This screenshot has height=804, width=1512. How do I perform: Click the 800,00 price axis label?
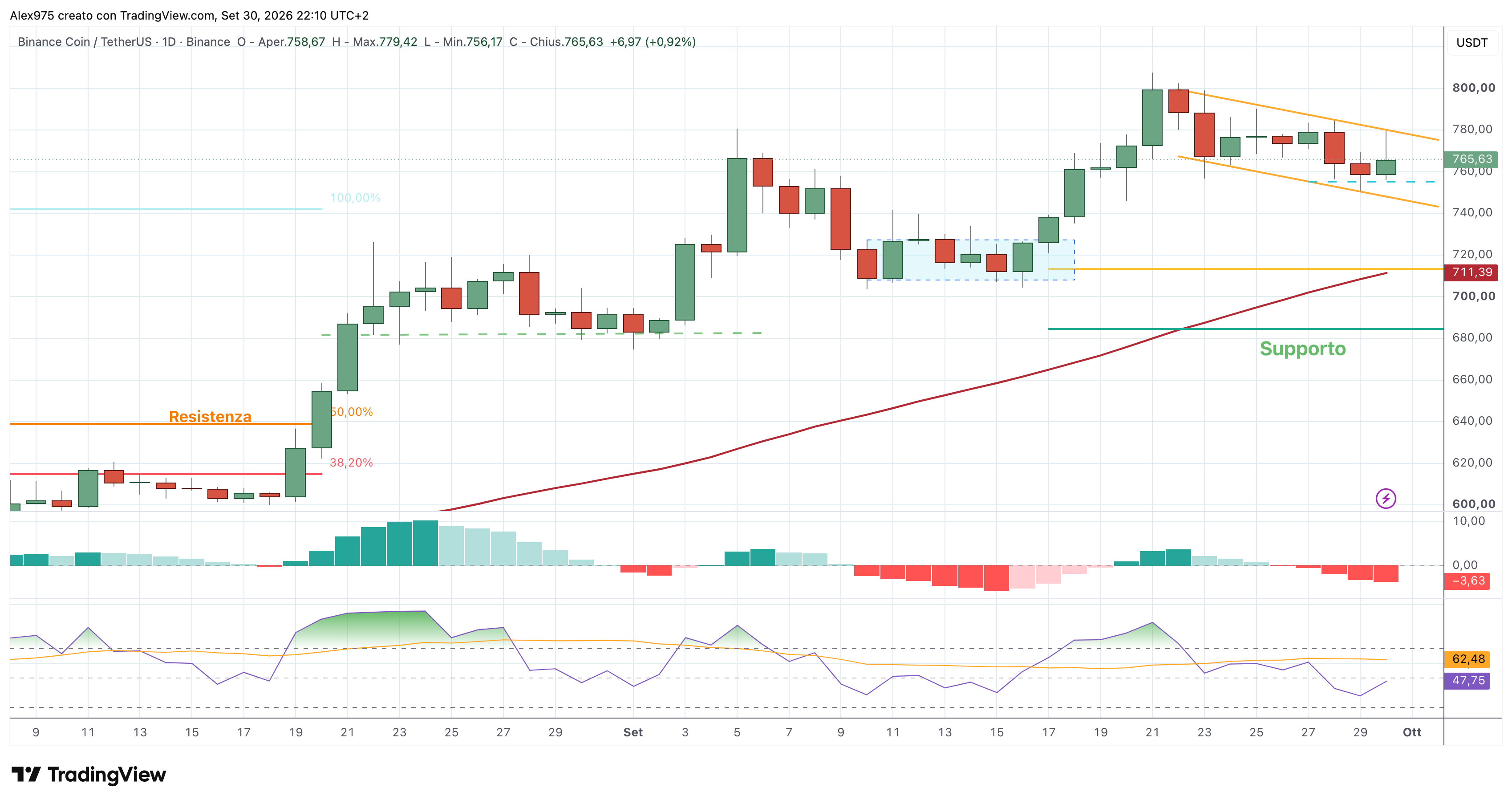(1474, 88)
